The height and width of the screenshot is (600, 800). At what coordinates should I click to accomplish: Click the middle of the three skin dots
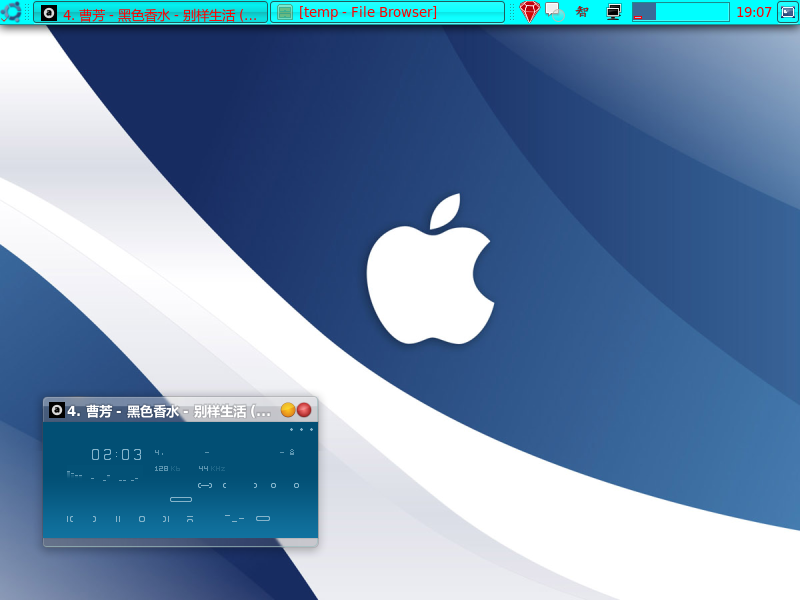(302, 430)
